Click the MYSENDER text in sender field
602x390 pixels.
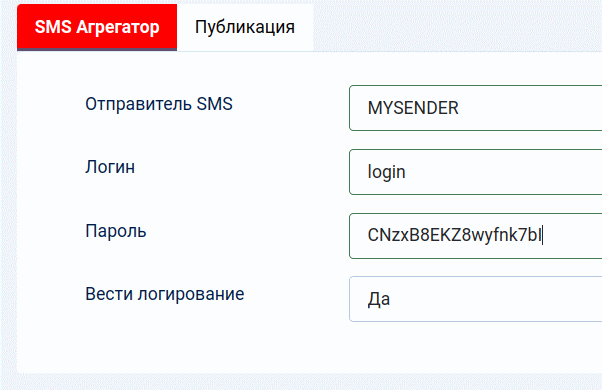tap(413, 108)
